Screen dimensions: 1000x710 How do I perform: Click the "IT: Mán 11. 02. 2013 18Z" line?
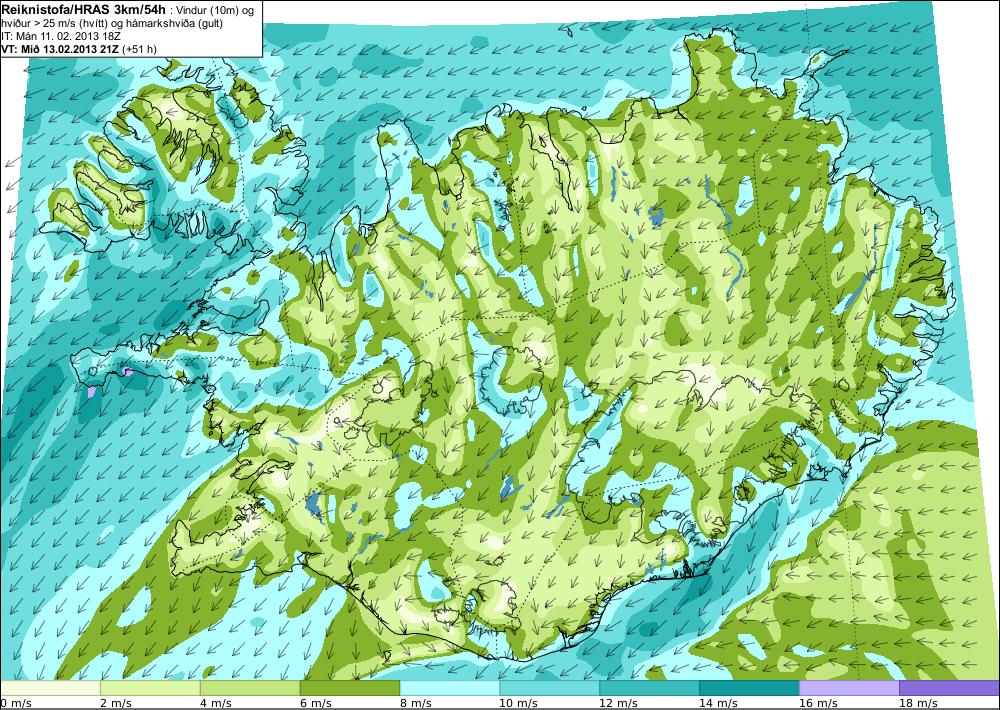coord(61,36)
